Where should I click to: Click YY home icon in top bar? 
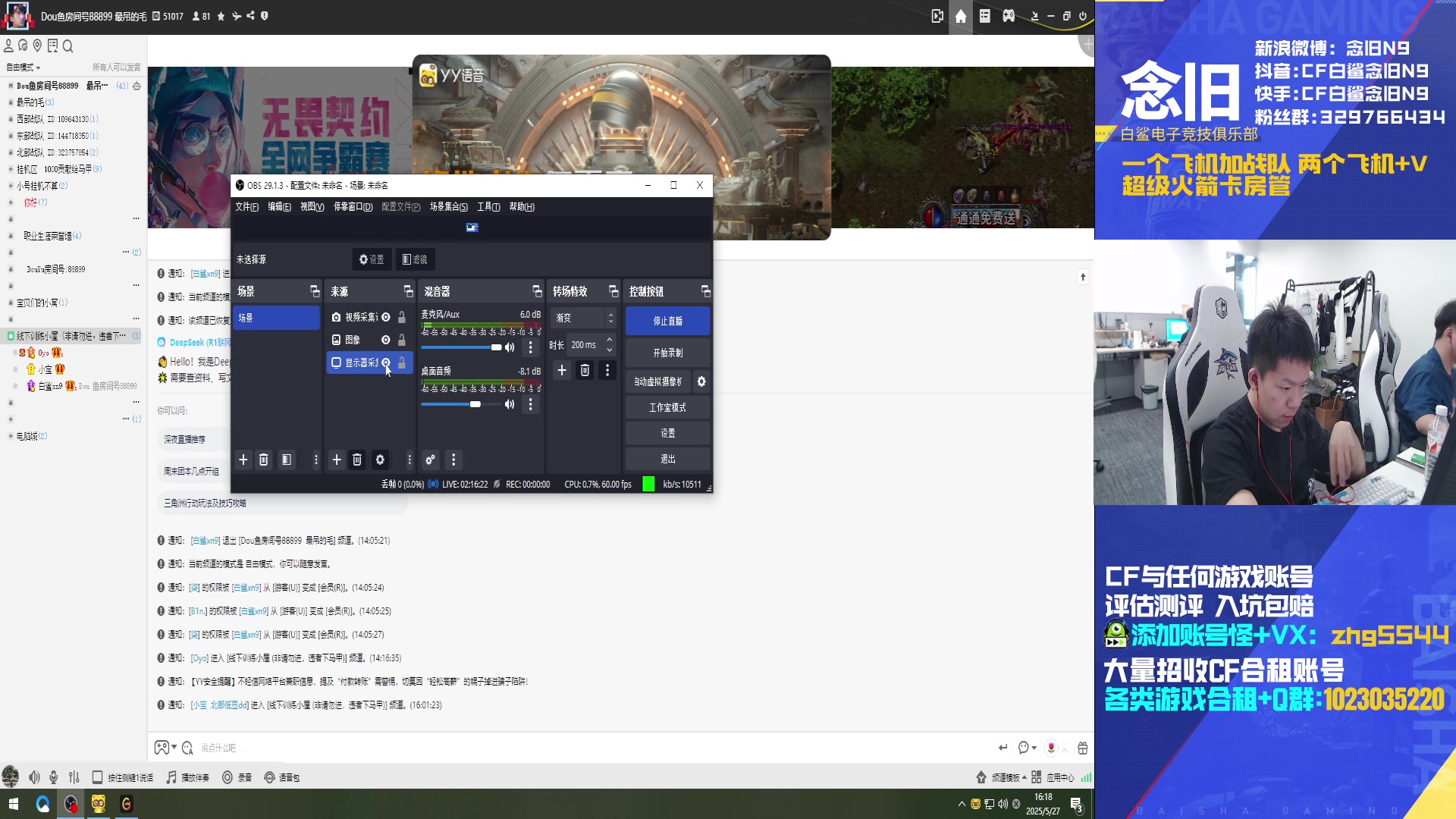[x=961, y=16]
